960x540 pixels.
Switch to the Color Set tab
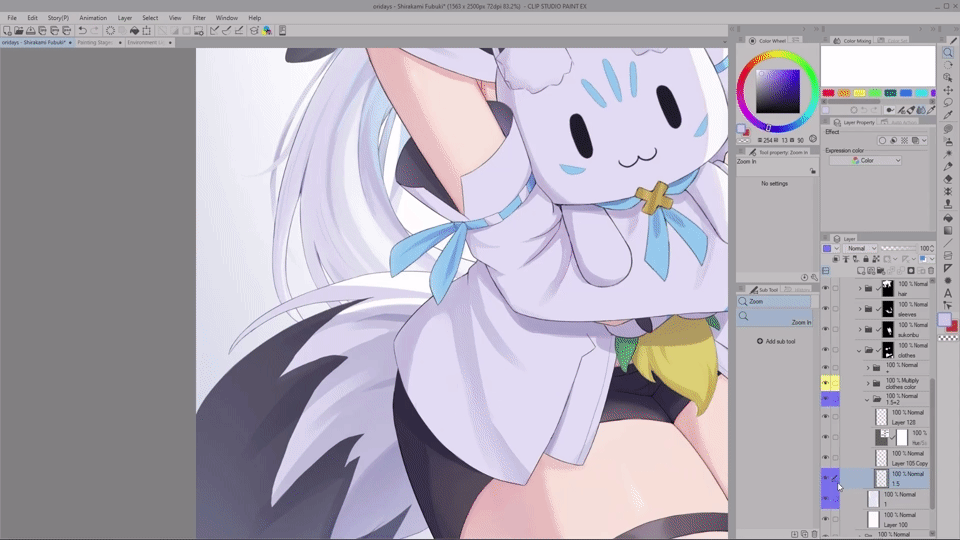coord(893,40)
